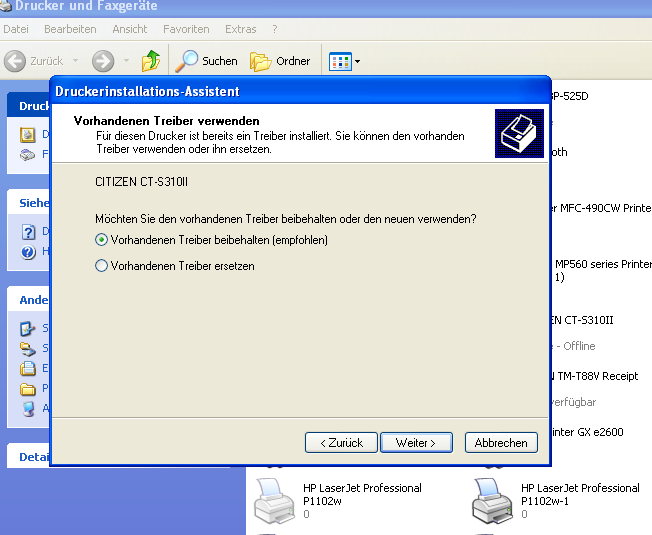Click the green Back arrow toolbar icon
This screenshot has width=652, height=535.
[15, 62]
